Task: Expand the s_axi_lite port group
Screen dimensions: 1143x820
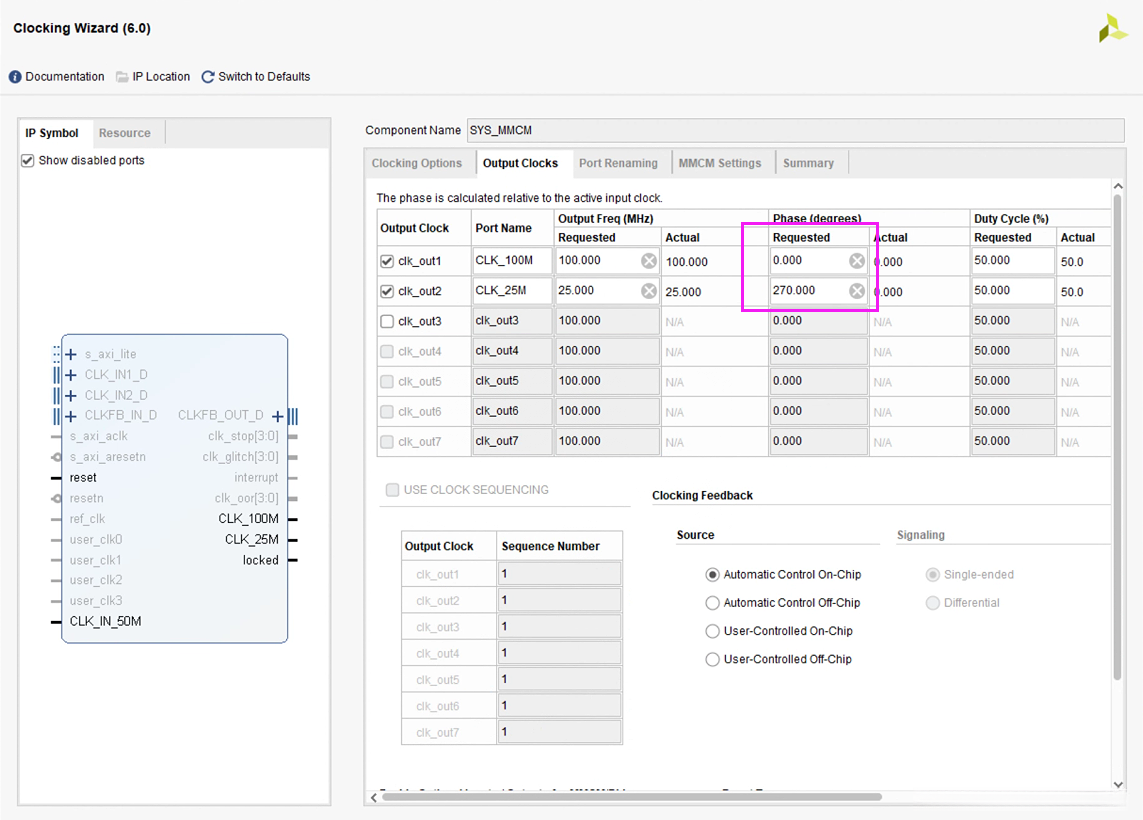Action: (71, 354)
